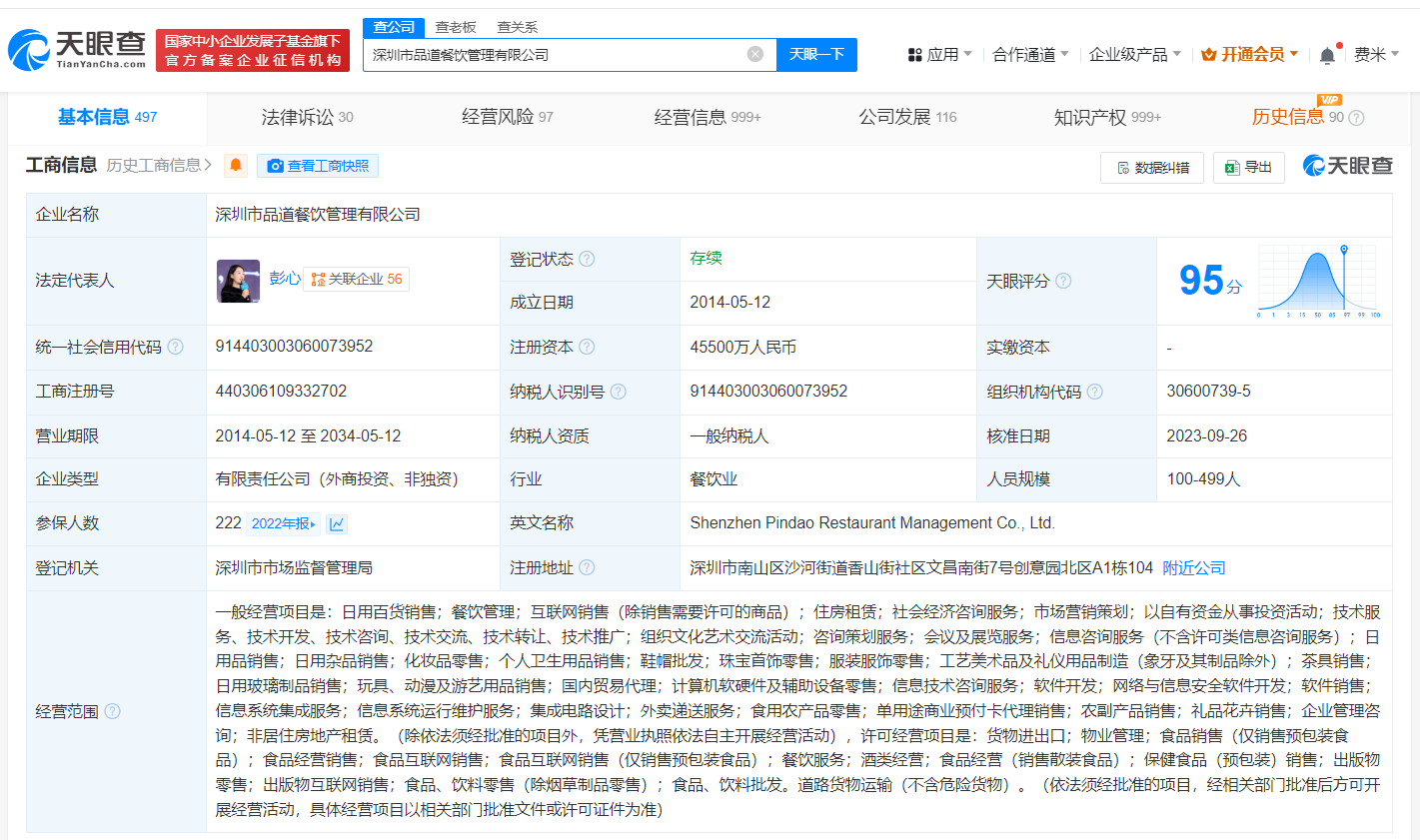
Task: Click the industry value 餐饮业
Action: (x=713, y=479)
